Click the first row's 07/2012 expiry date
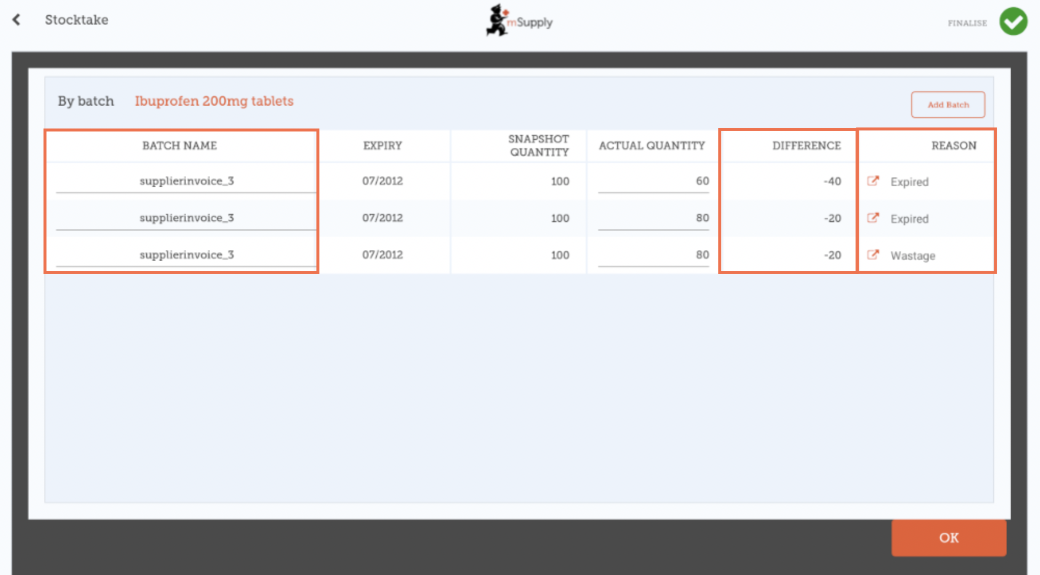This screenshot has width=1040, height=575. click(x=382, y=182)
